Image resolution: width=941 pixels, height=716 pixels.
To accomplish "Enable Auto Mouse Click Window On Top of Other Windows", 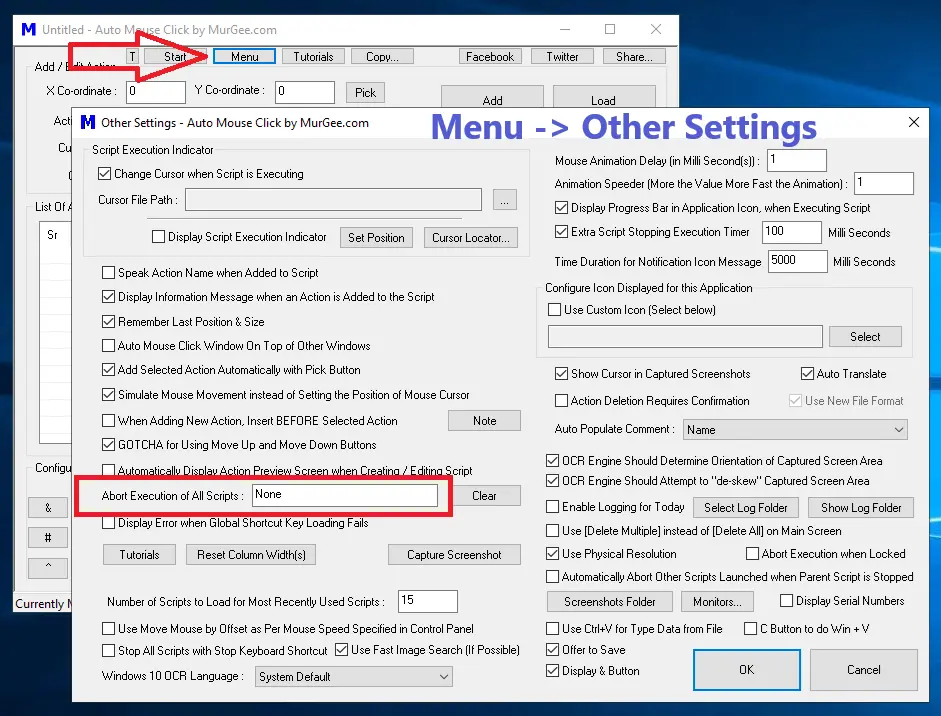I will (x=109, y=346).
